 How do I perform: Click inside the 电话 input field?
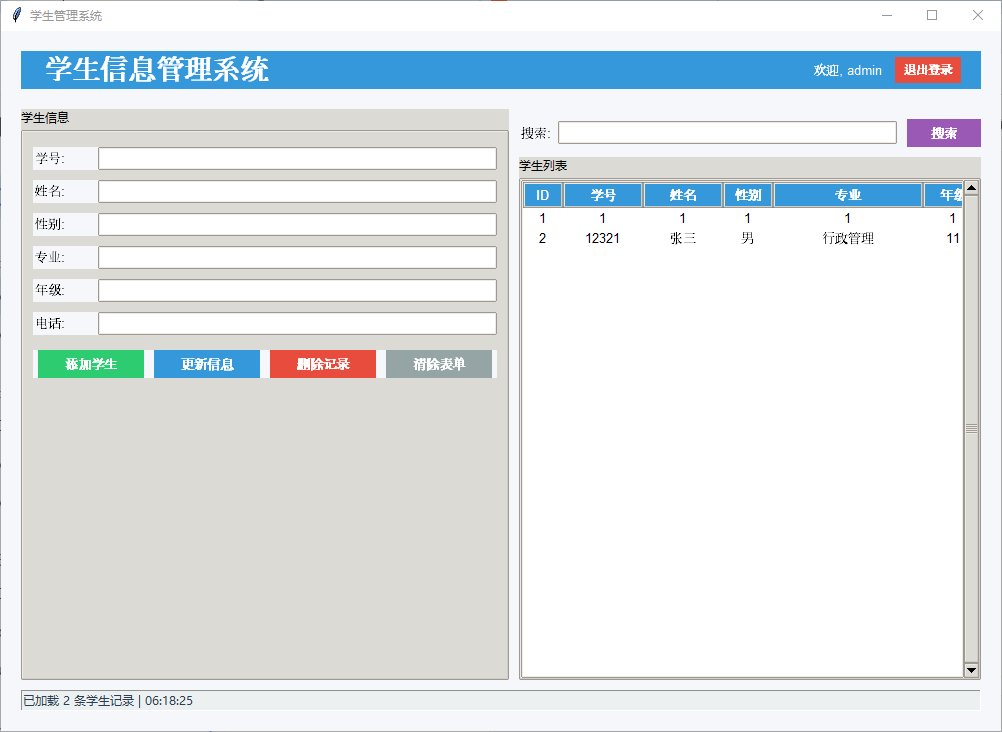(296, 323)
